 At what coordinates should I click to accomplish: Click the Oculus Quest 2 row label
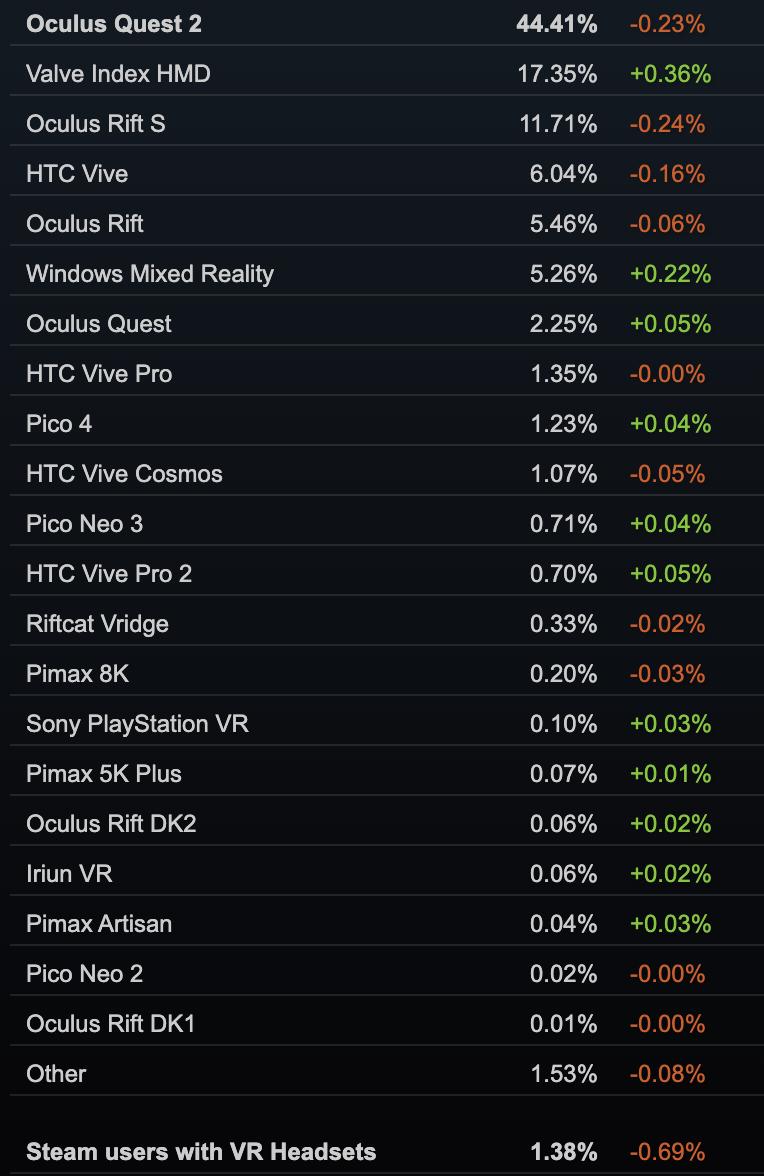click(114, 24)
